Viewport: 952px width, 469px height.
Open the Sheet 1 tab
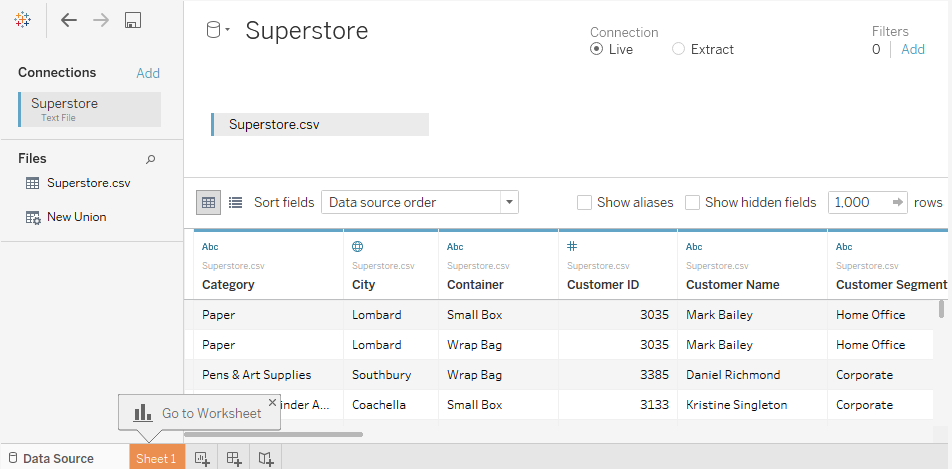pyautogui.click(x=156, y=459)
